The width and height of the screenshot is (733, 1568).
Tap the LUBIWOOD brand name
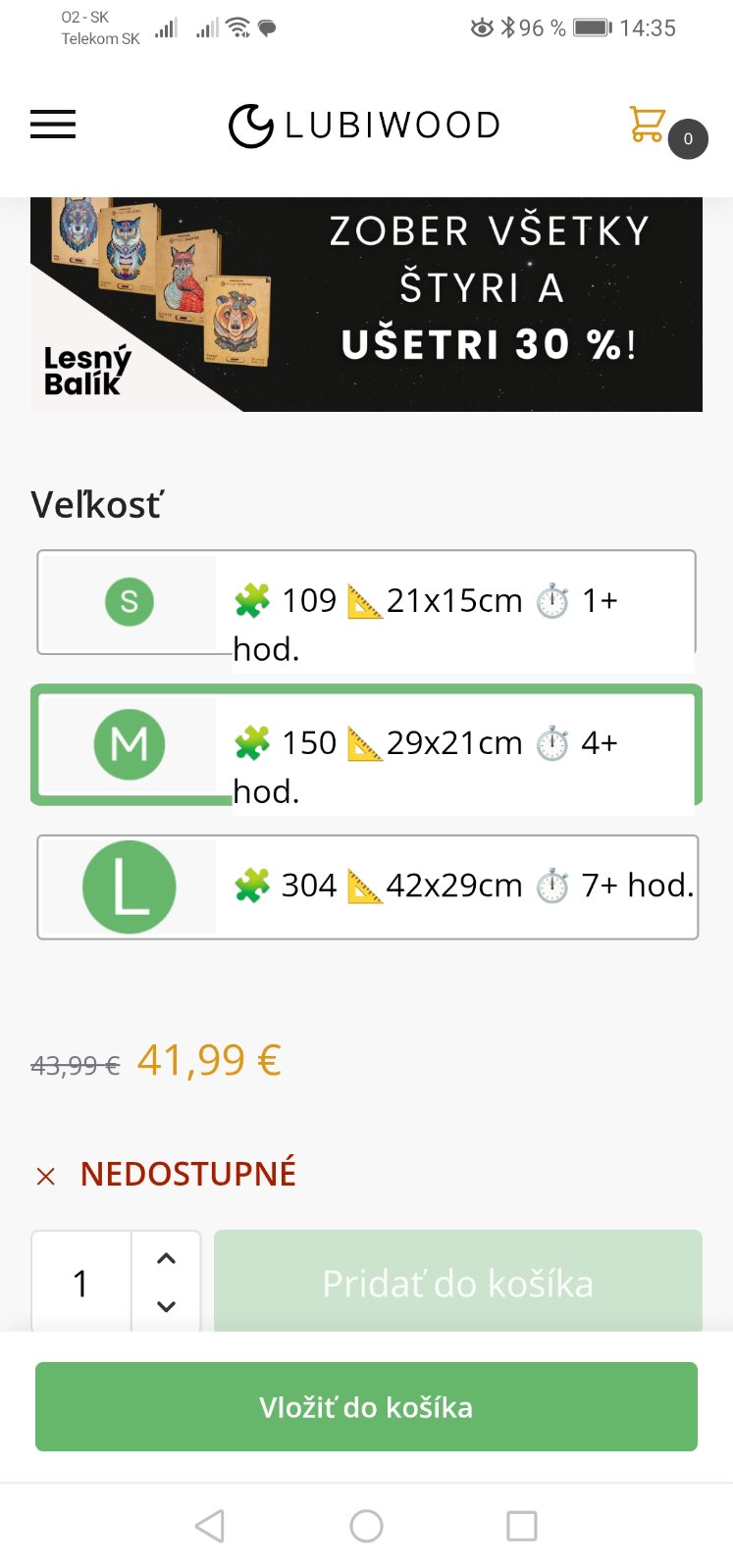coord(393,126)
